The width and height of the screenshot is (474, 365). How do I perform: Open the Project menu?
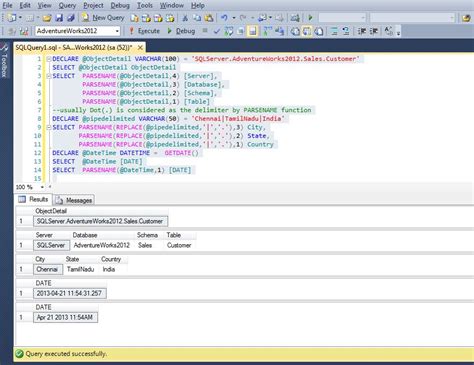click(x=93, y=5)
